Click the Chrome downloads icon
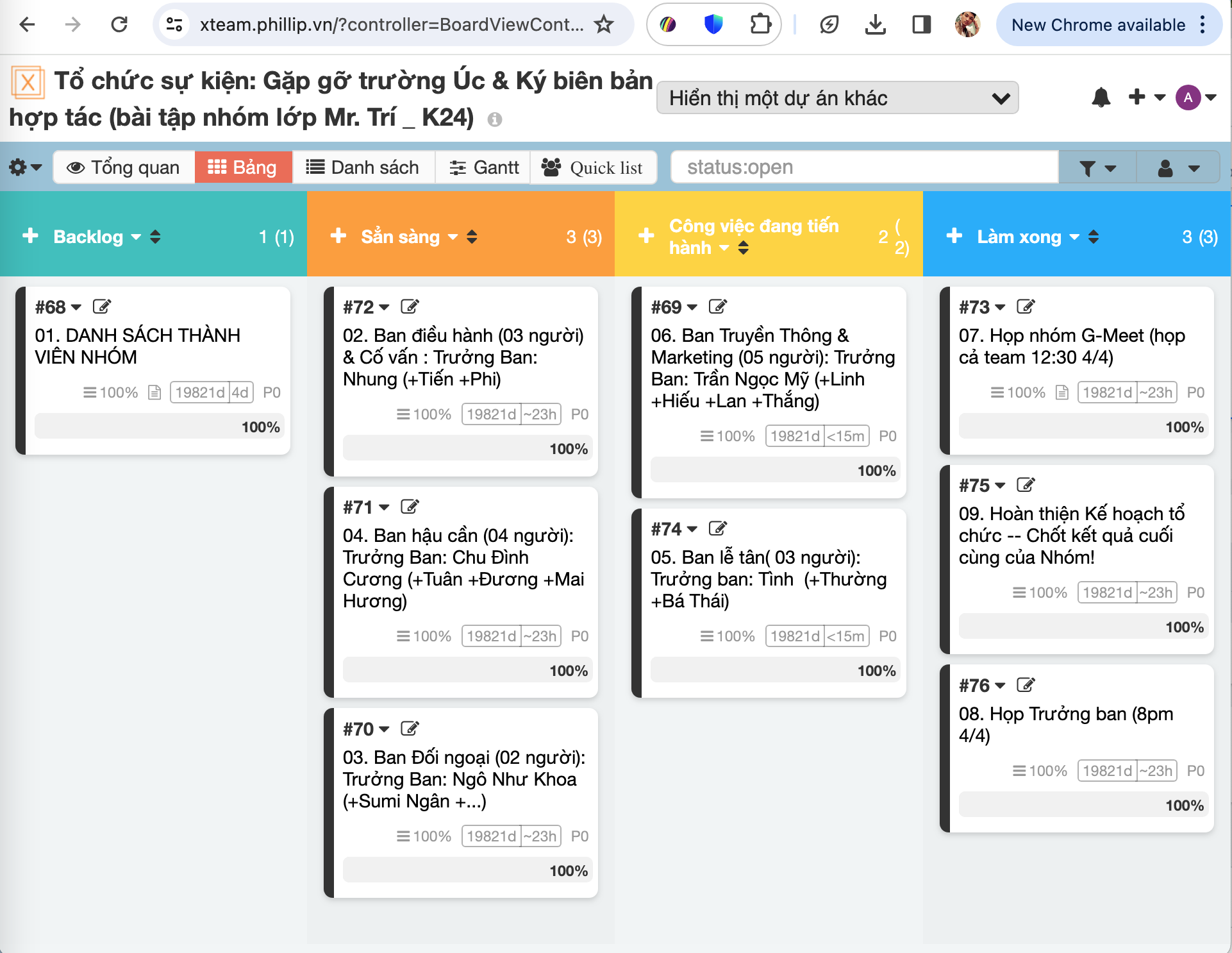 pos(875,25)
